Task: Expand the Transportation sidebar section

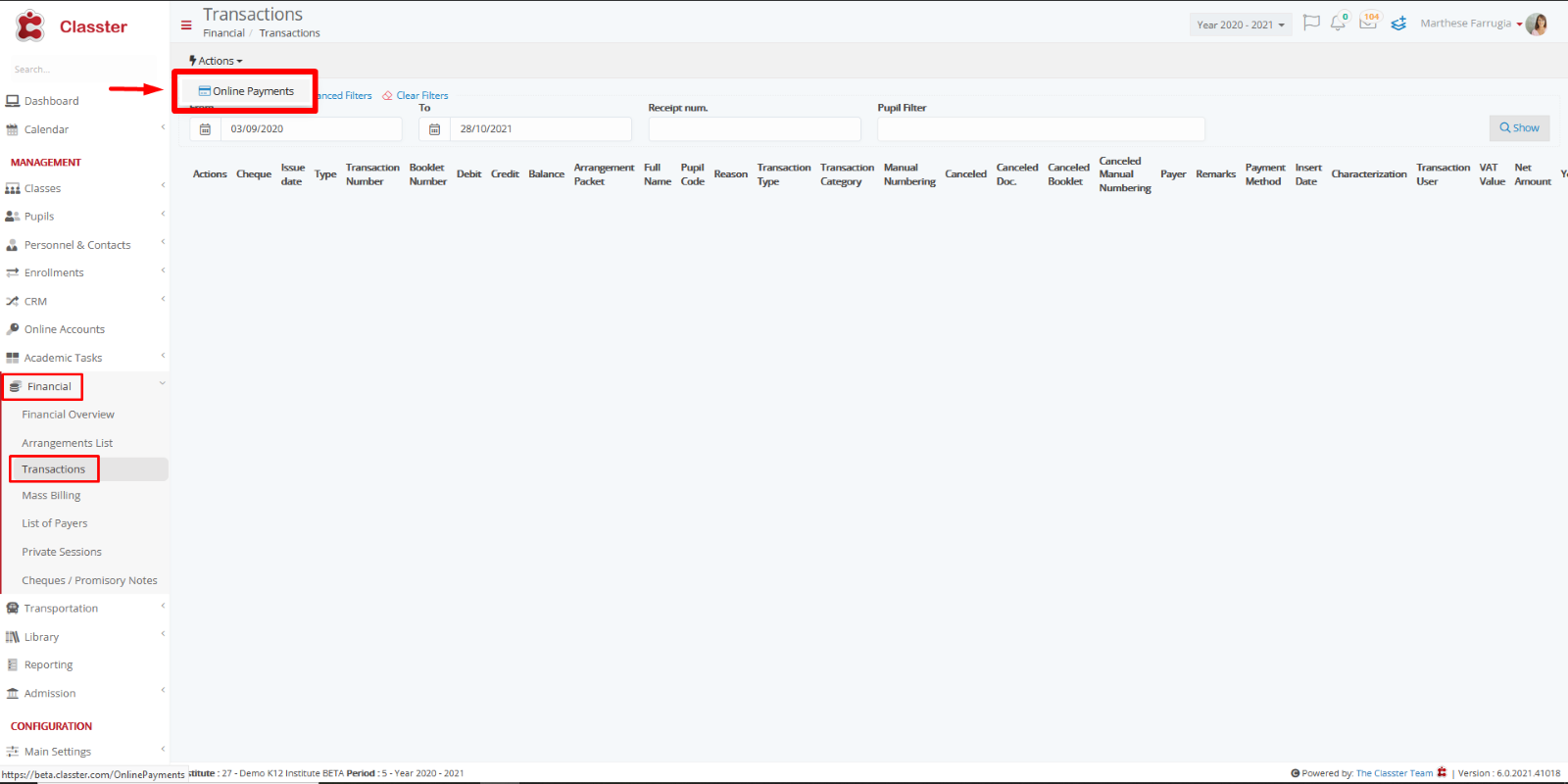Action: pos(163,606)
